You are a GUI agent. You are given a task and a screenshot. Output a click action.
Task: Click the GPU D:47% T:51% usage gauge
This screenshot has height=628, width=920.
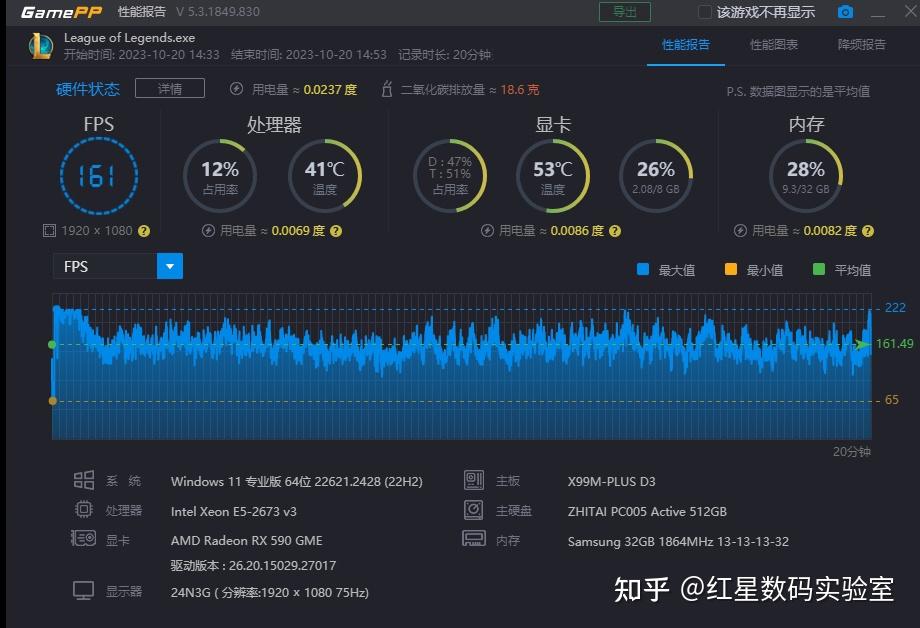[450, 176]
